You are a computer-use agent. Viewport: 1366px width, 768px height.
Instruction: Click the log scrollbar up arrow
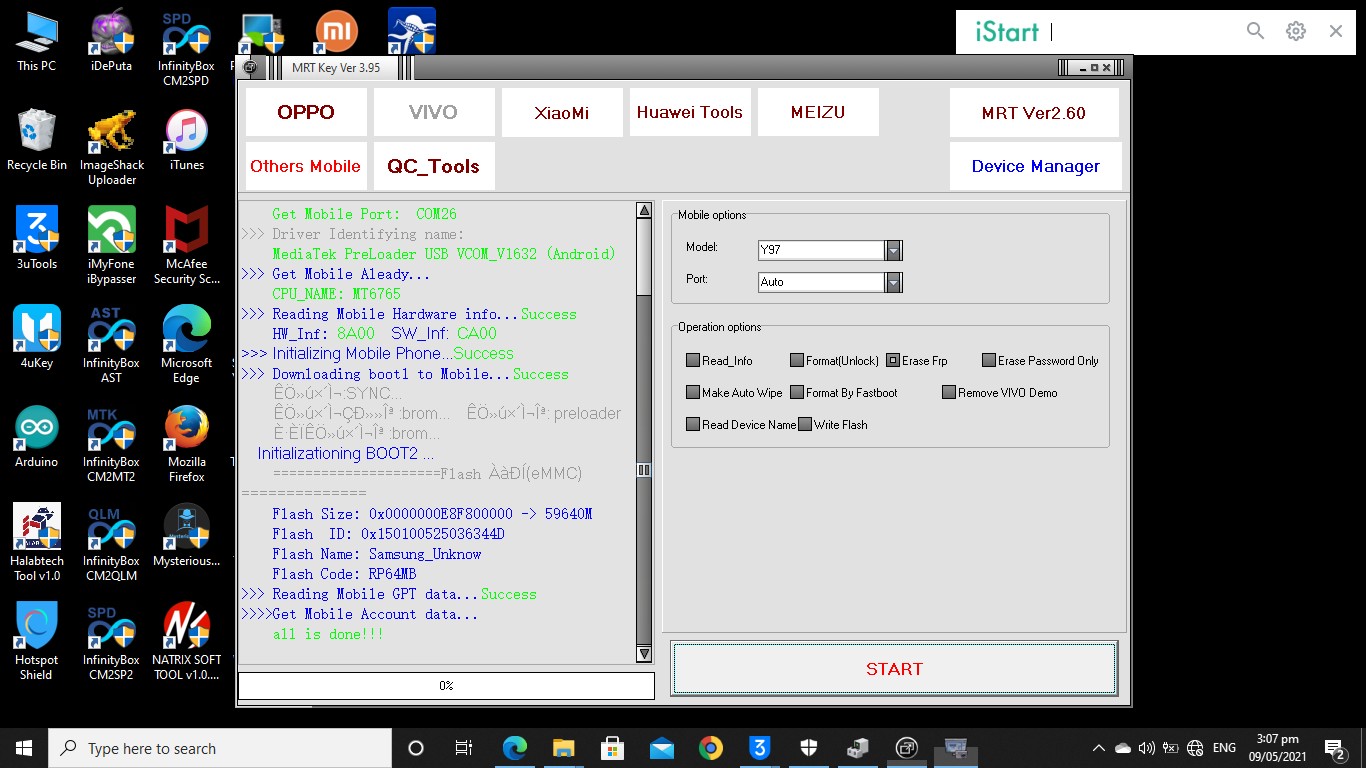click(644, 211)
